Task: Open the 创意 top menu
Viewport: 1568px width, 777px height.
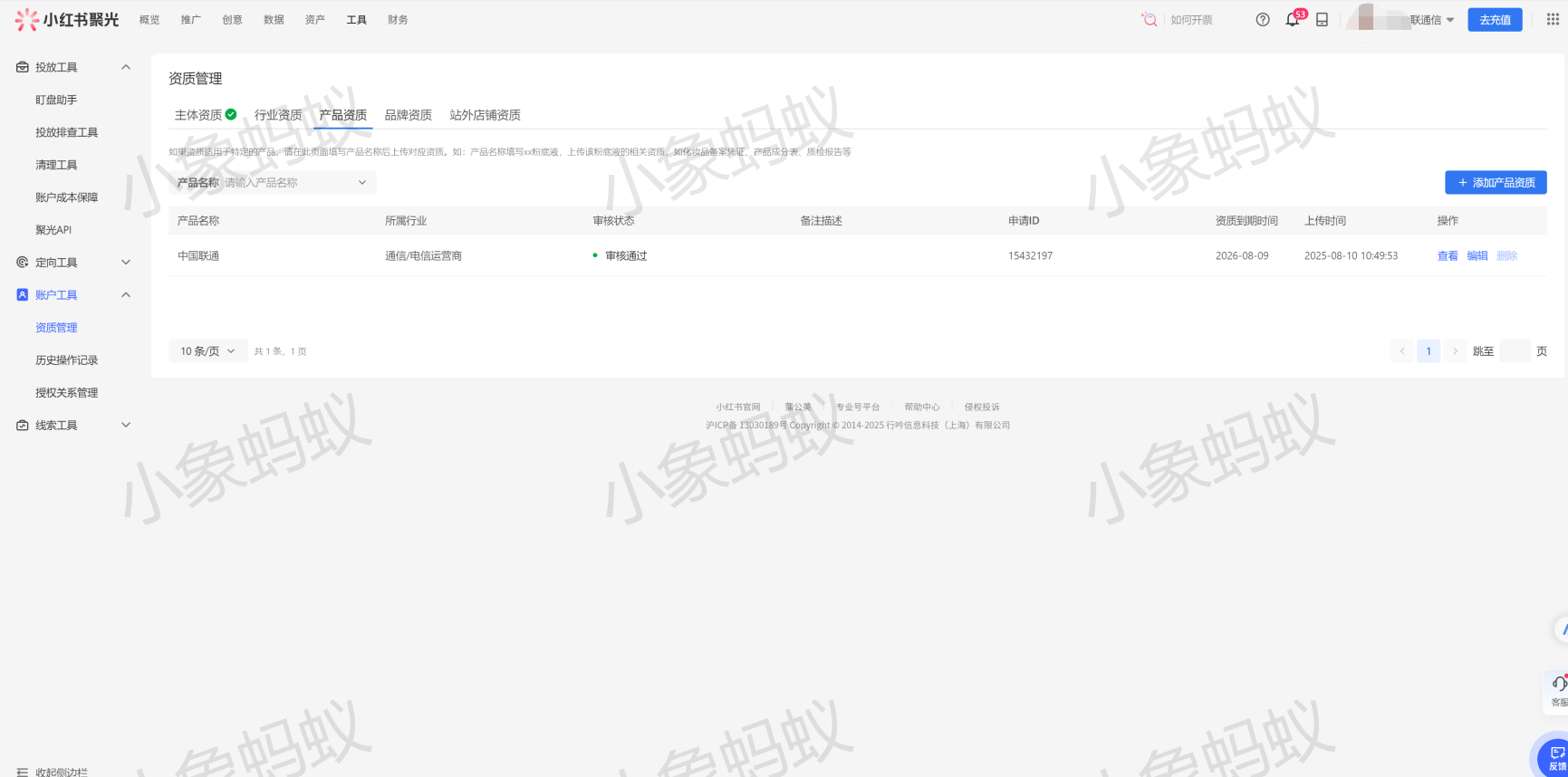Action: pos(233,20)
